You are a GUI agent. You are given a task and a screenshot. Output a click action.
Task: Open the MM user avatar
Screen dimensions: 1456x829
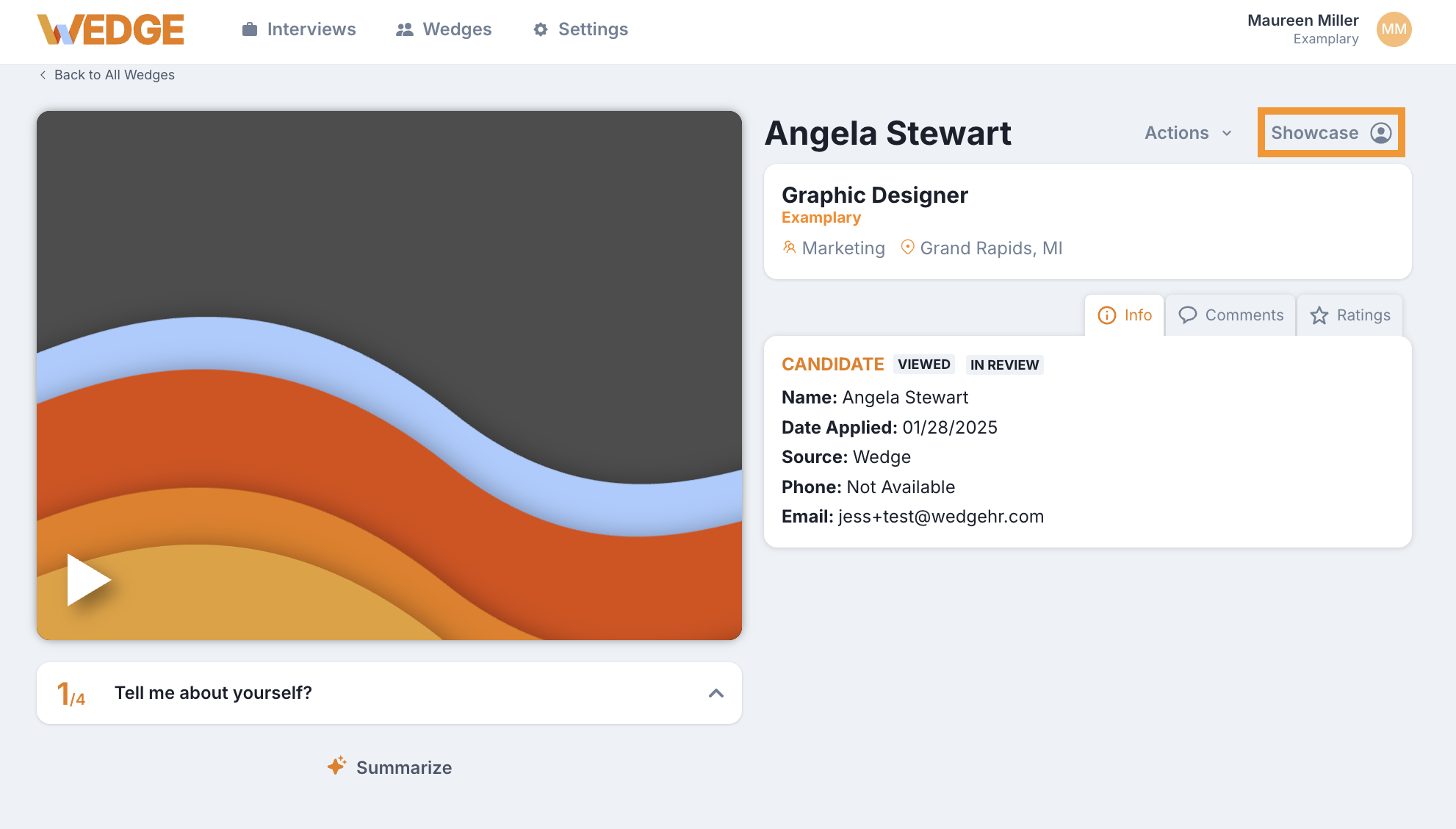pyautogui.click(x=1394, y=29)
